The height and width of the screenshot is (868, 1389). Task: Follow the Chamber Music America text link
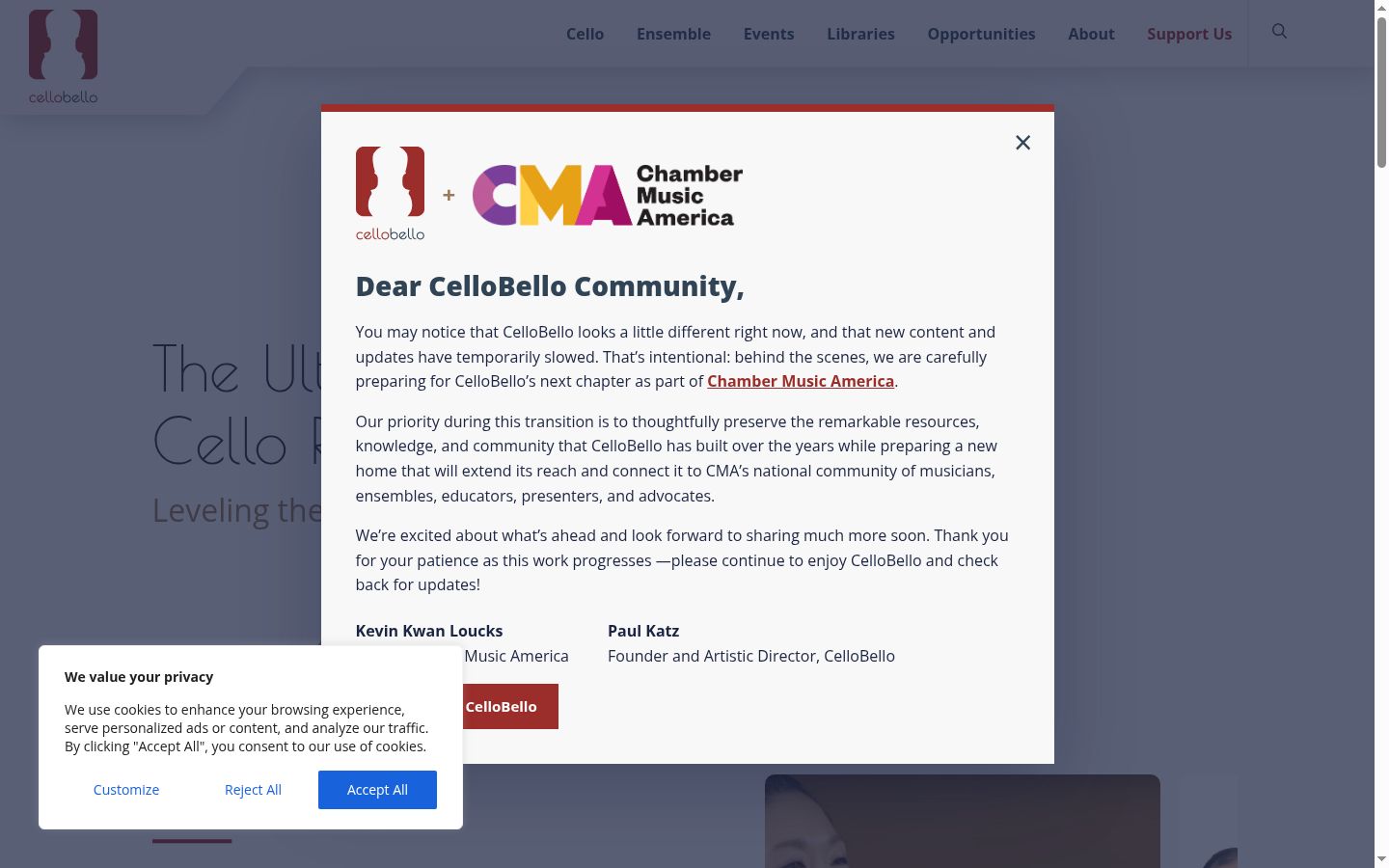[x=801, y=381]
